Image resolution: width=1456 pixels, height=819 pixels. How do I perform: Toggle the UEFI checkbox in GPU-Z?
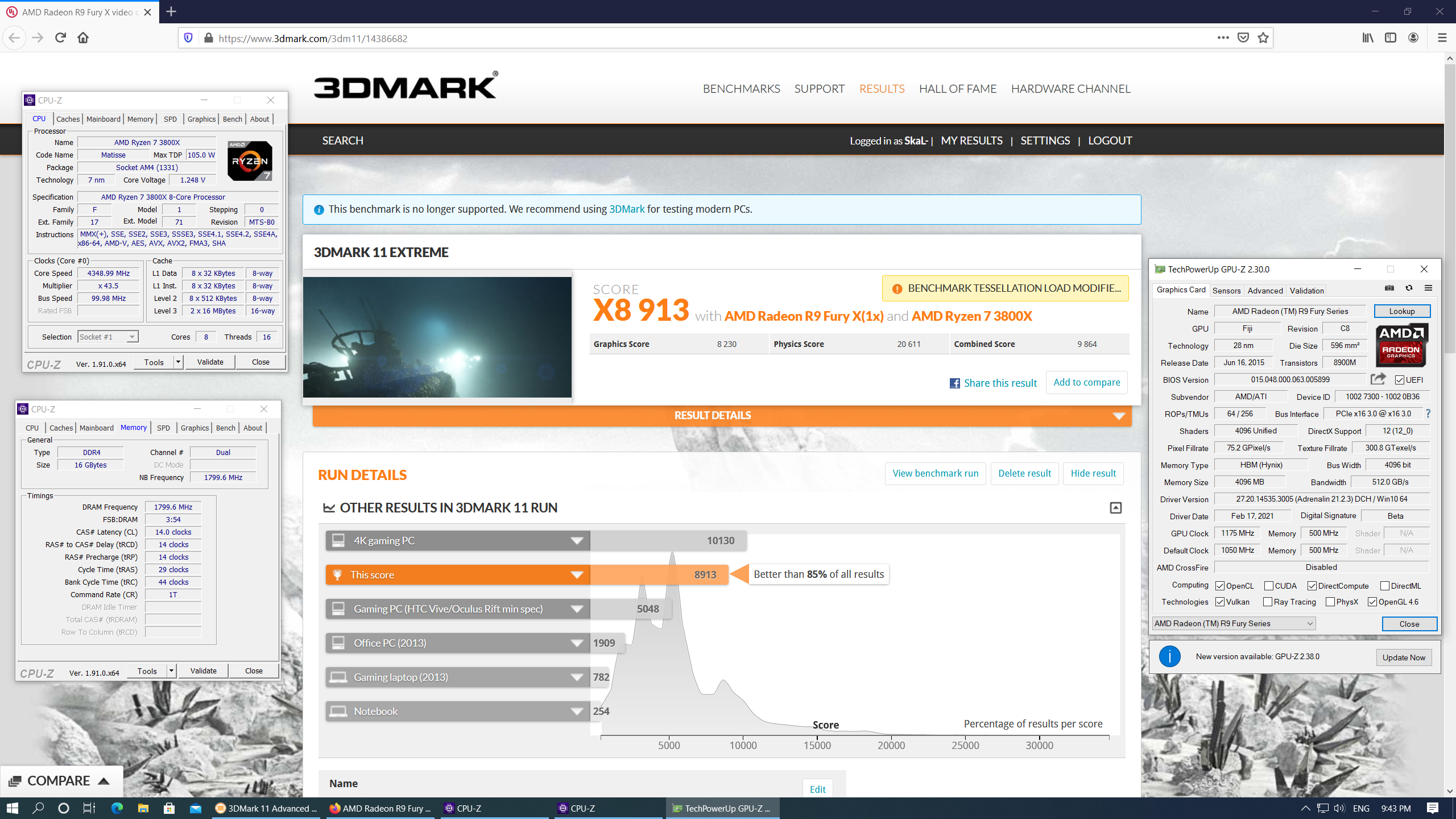(1400, 380)
